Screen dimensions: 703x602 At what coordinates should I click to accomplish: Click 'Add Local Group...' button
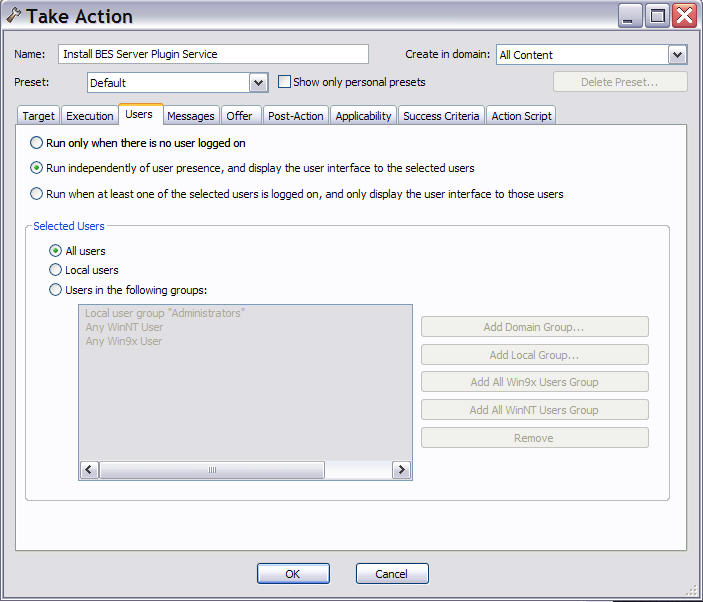(x=534, y=355)
